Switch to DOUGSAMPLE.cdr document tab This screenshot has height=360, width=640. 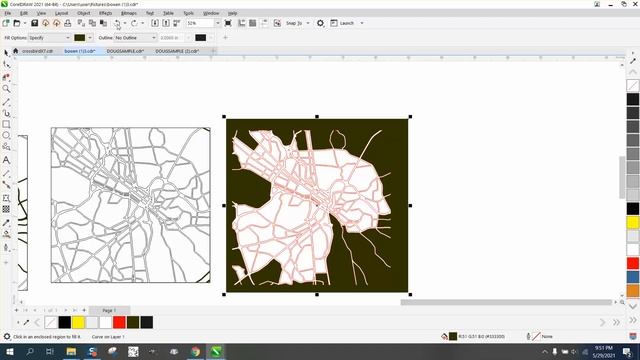point(125,51)
